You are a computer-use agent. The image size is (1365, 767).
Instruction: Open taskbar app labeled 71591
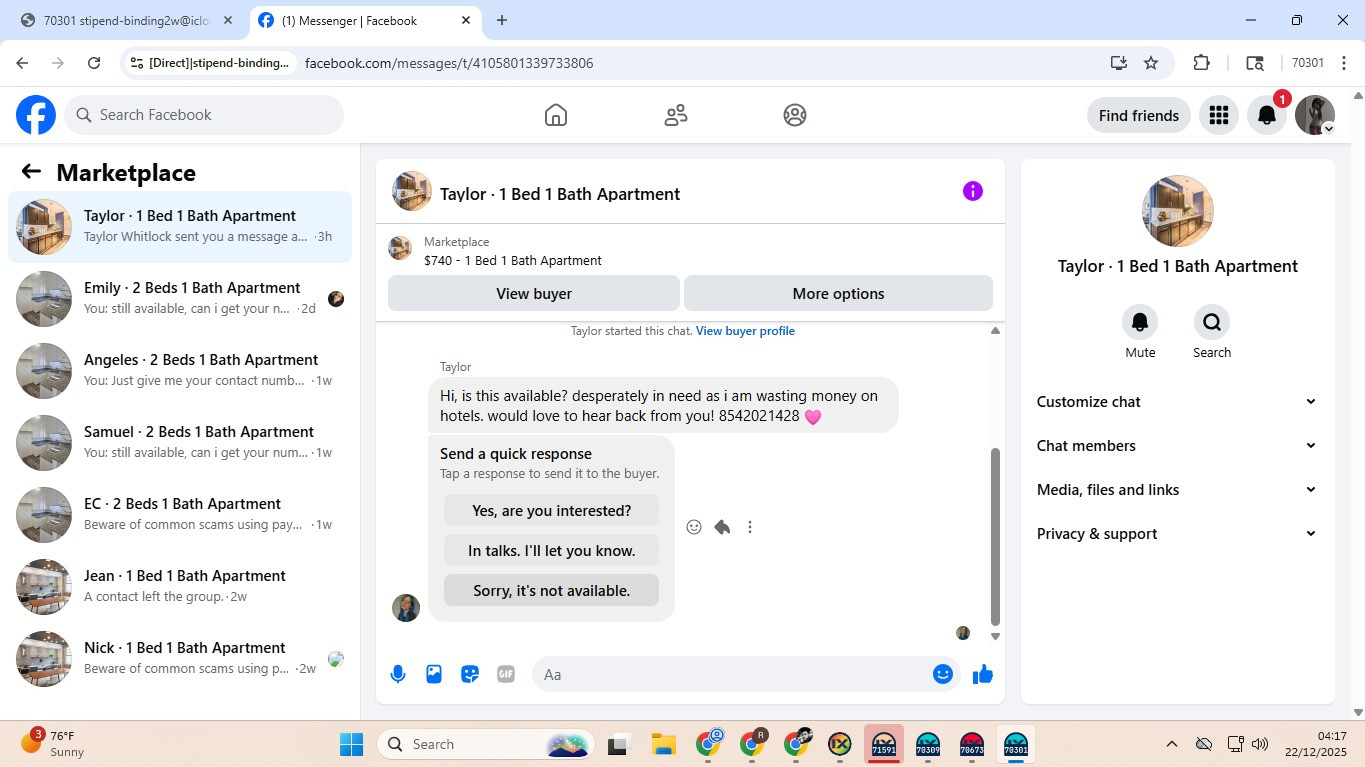click(x=884, y=744)
